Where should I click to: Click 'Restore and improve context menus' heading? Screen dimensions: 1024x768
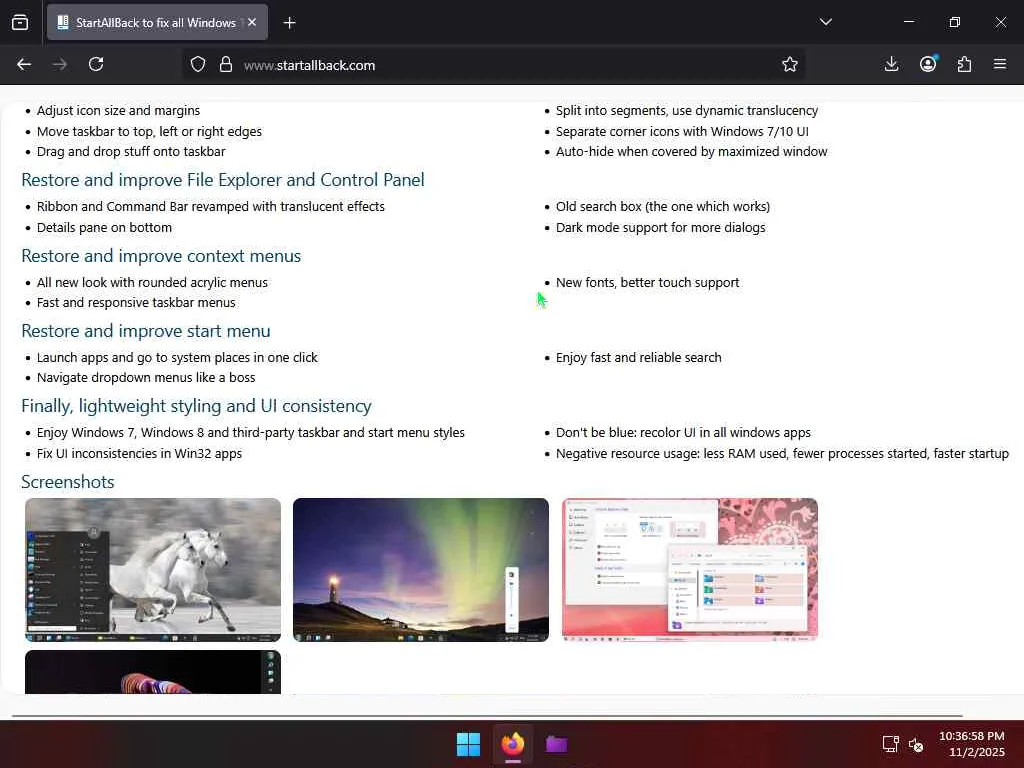tap(161, 256)
